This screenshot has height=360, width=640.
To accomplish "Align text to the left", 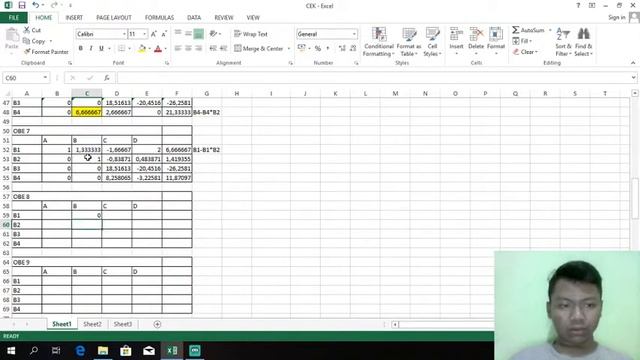I will 178,48.
